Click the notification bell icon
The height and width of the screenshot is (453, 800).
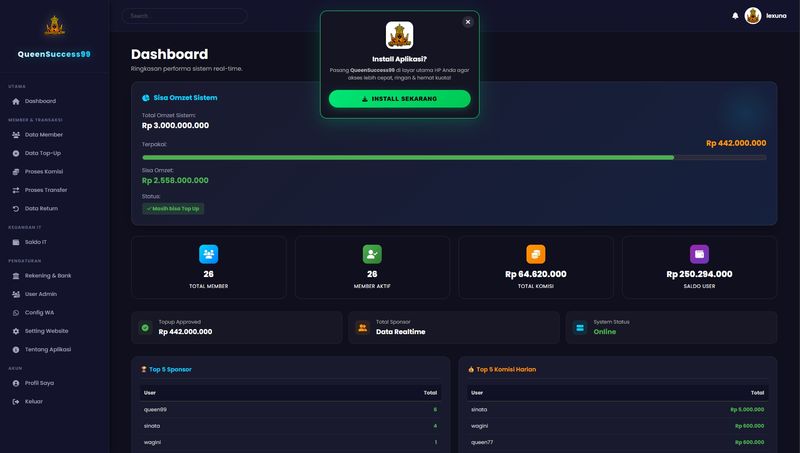pos(735,16)
